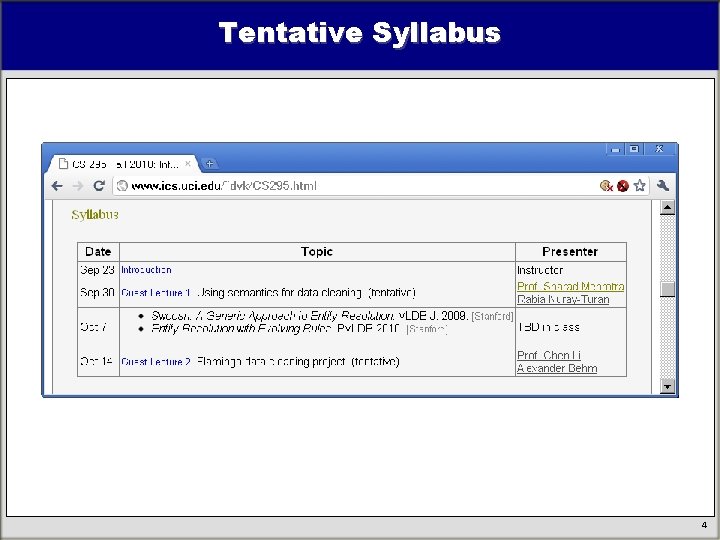This screenshot has width=720, height=540.
Task: Open the Rabia Nuray-Turan link
Action: click(563, 299)
